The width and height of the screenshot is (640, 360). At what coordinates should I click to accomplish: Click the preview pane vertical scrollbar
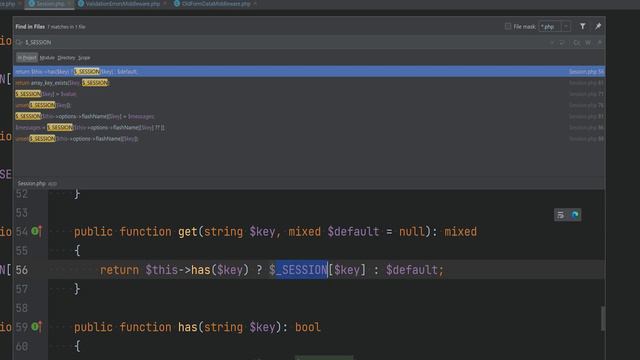pyautogui.click(x=603, y=318)
